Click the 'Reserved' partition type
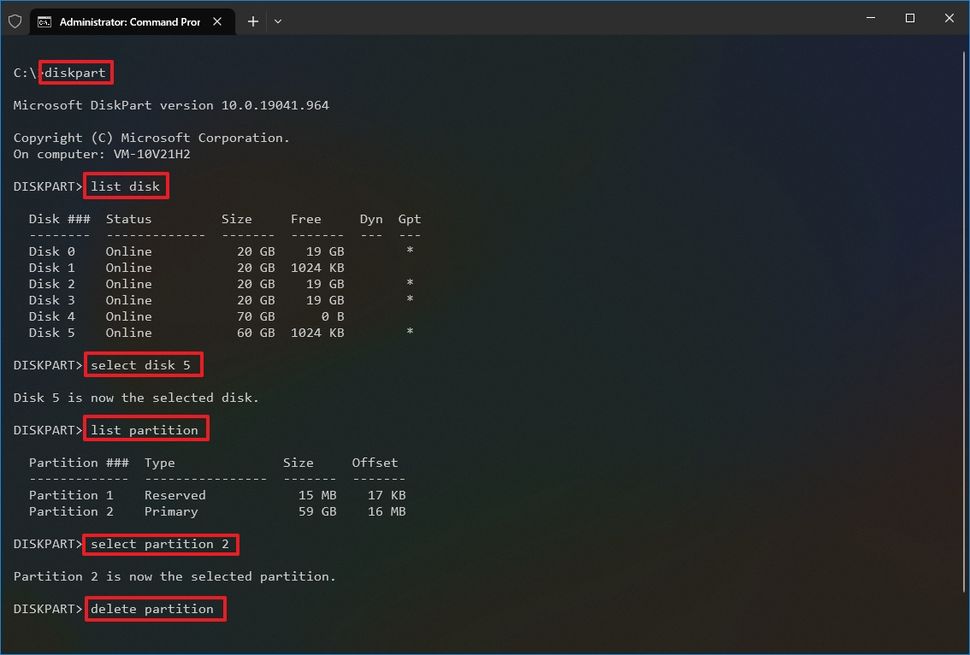Screen dimensions: 970x655 (x=175, y=495)
